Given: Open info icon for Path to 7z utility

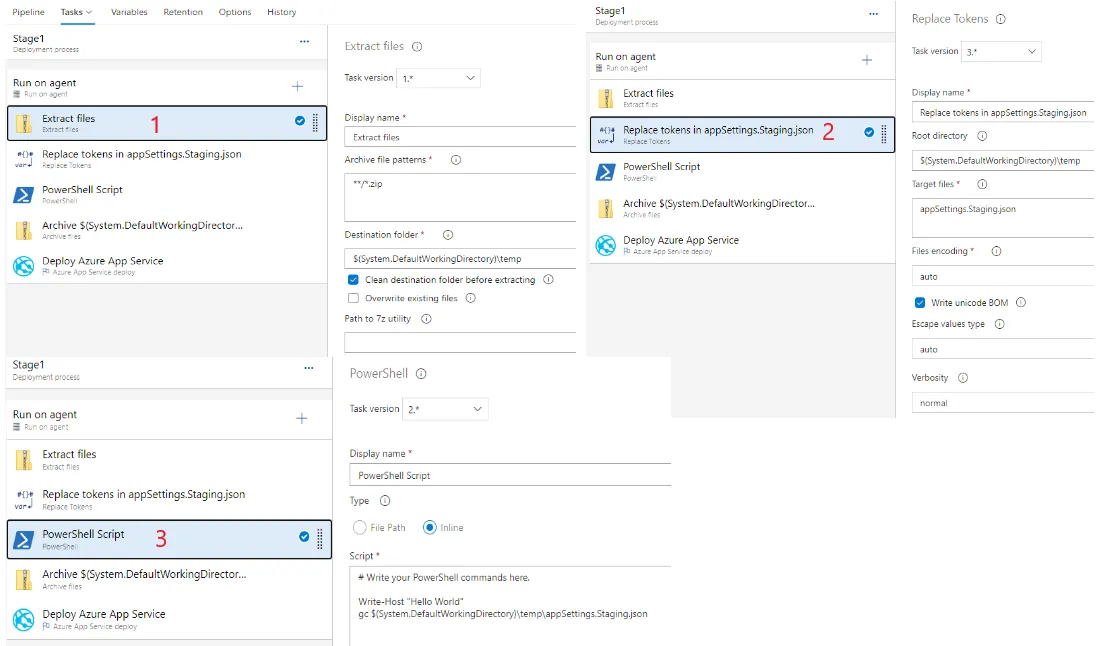Looking at the screenshot, I should pos(426,319).
